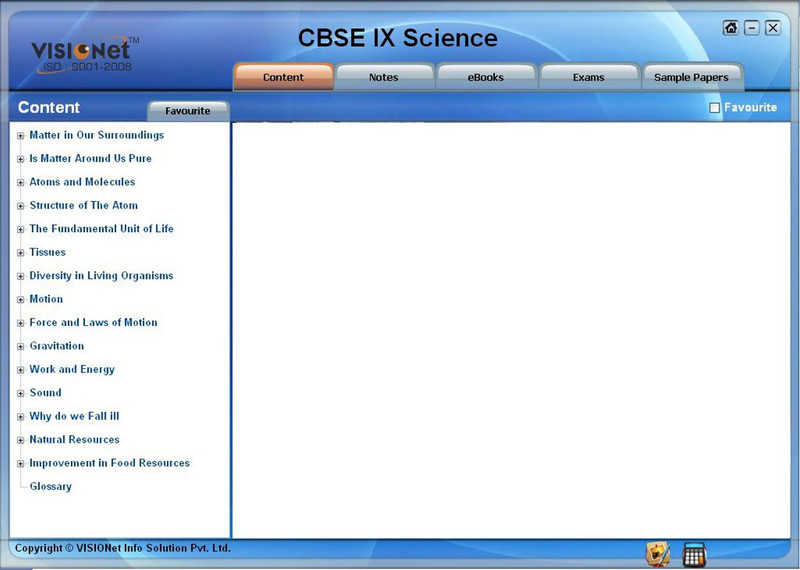This screenshot has width=800, height=570.
Task: Expand the Atoms and Molecules node
Action: (20, 183)
